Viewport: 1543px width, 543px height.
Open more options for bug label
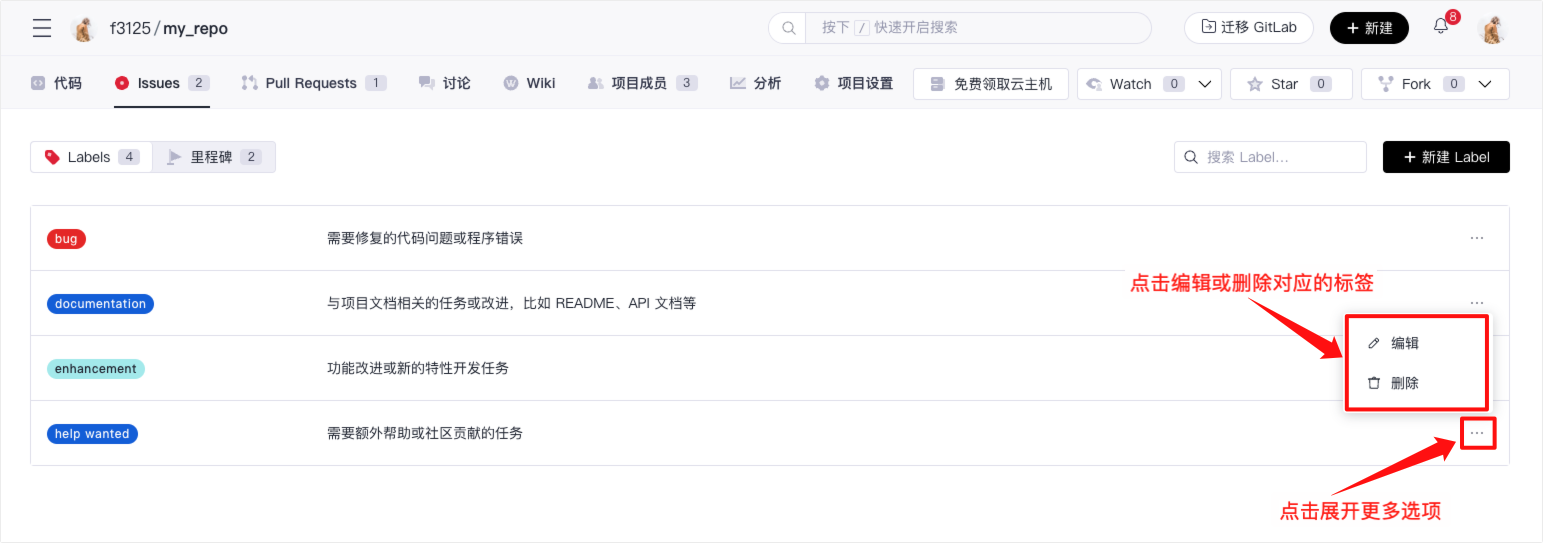[1477, 238]
